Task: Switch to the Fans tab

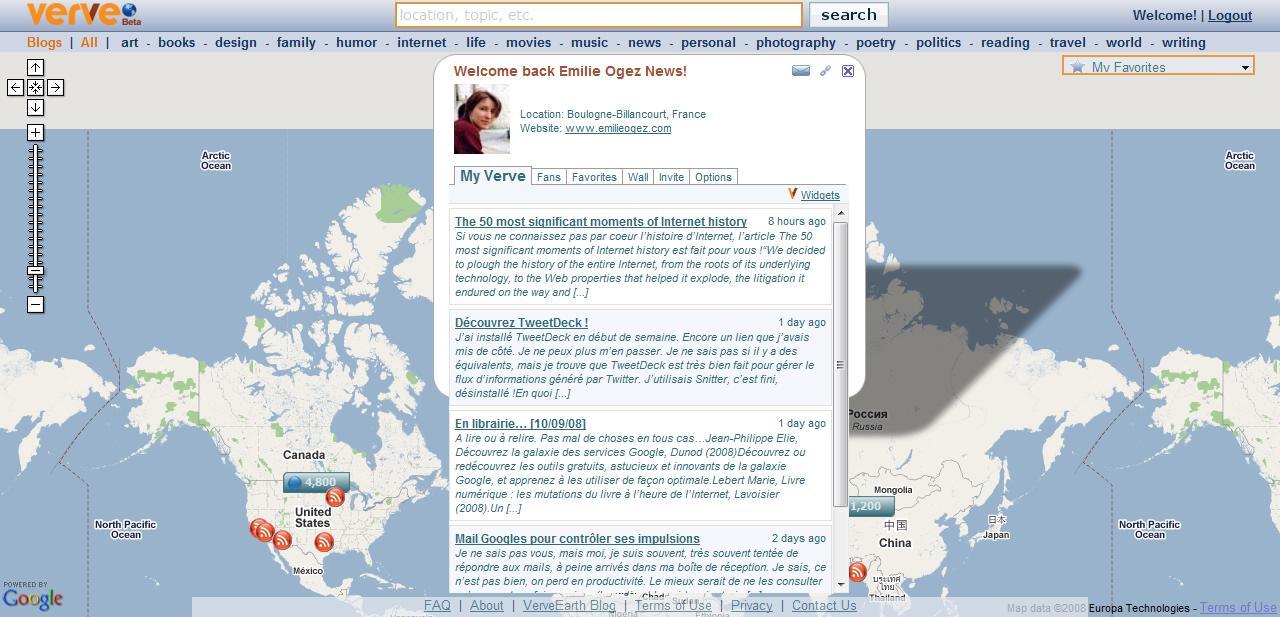Action: coord(548,177)
